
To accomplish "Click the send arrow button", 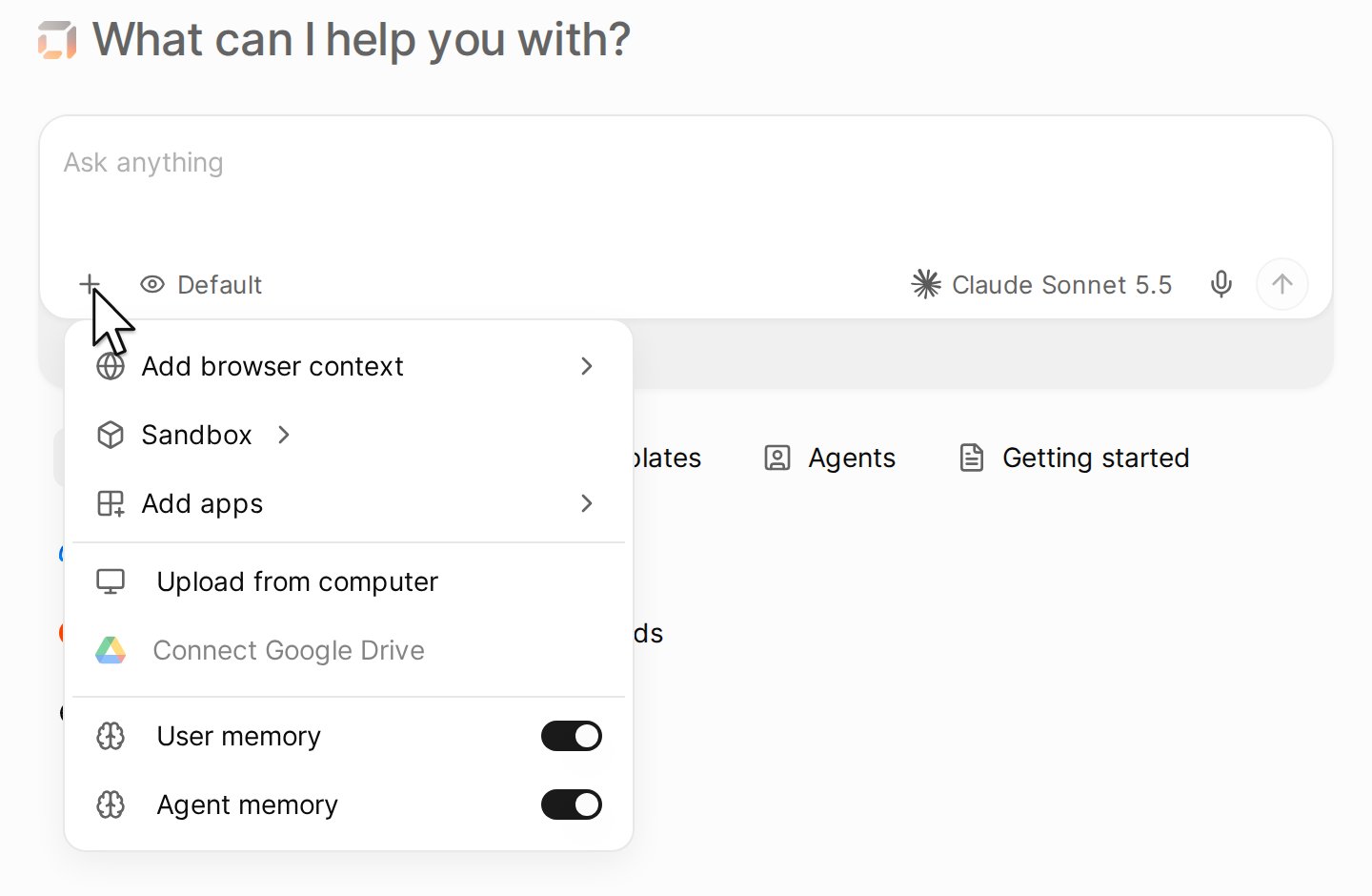I will [x=1281, y=284].
